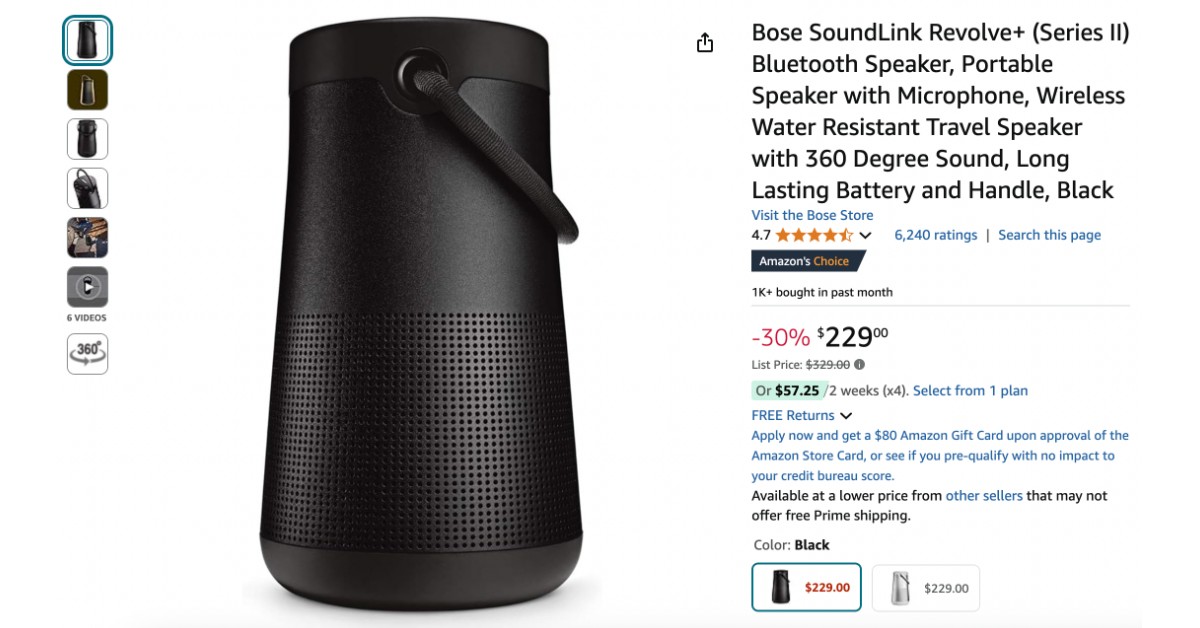
Task: Click the Search this page link
Action: click(1049, 235)
